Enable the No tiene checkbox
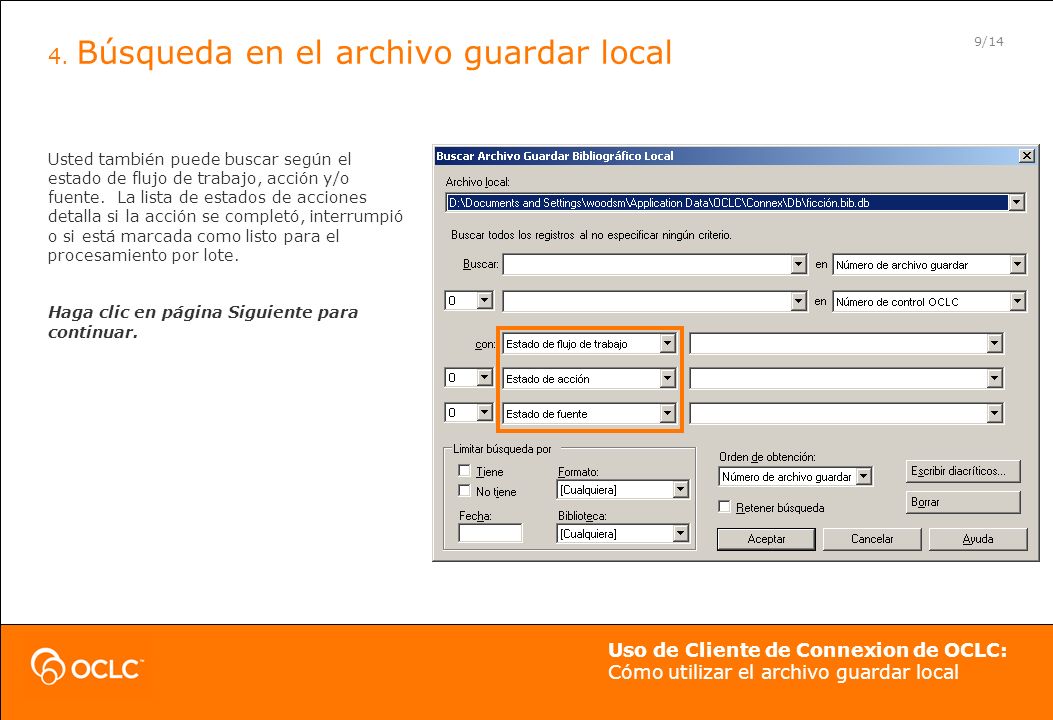1053x720 pixels. (x=464, y=490)
